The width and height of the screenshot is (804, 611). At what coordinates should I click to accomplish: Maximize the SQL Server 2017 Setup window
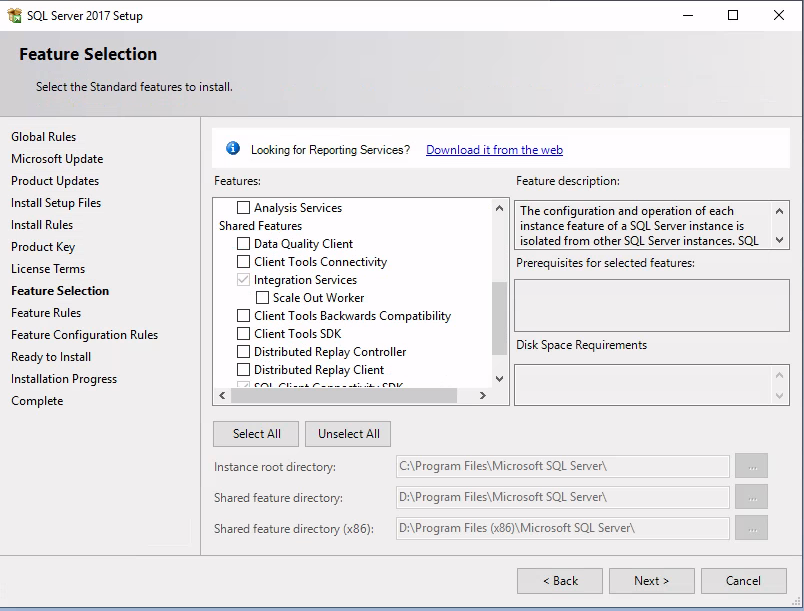pos(733,15)
